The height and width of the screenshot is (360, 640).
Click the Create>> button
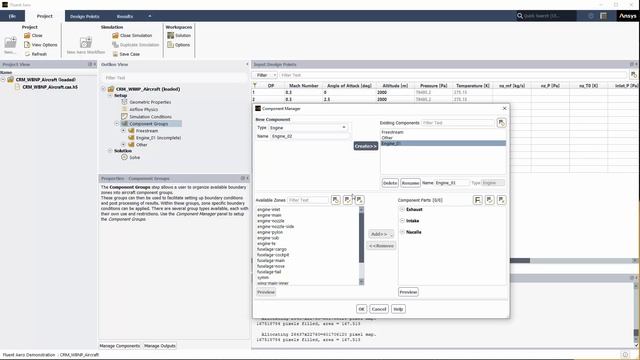point(366,146)
